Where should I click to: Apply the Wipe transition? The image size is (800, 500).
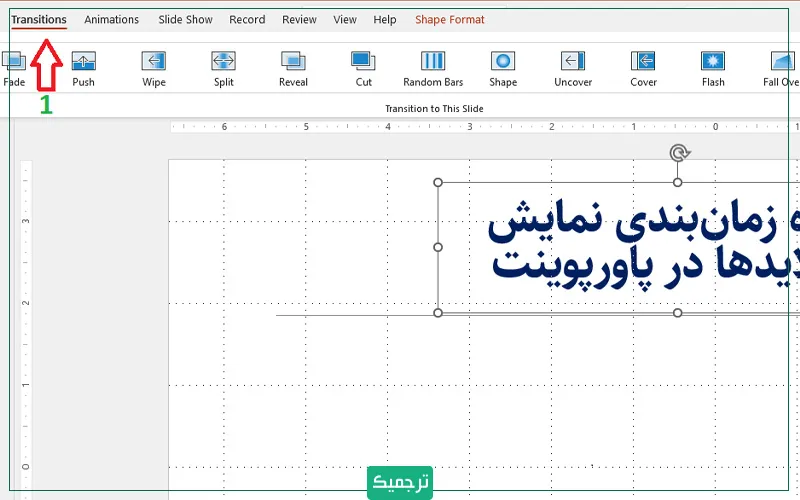click(154, 69)
